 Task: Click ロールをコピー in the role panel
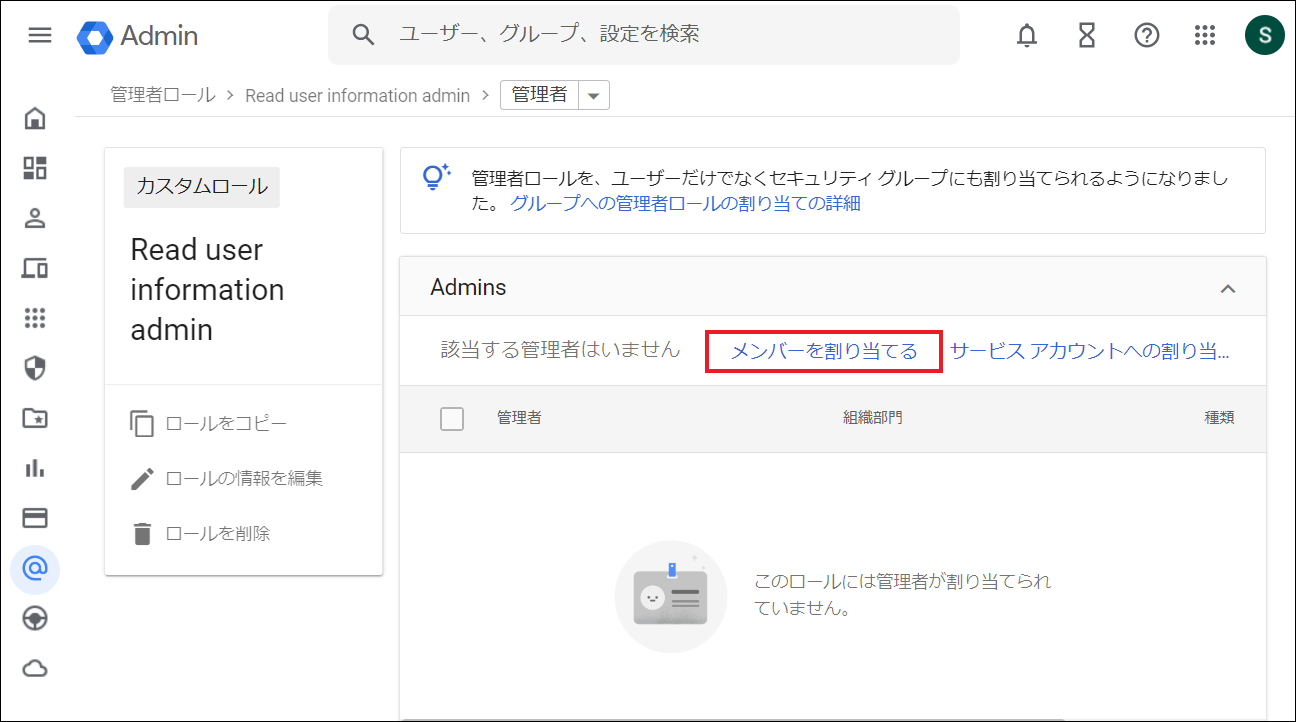225,424
